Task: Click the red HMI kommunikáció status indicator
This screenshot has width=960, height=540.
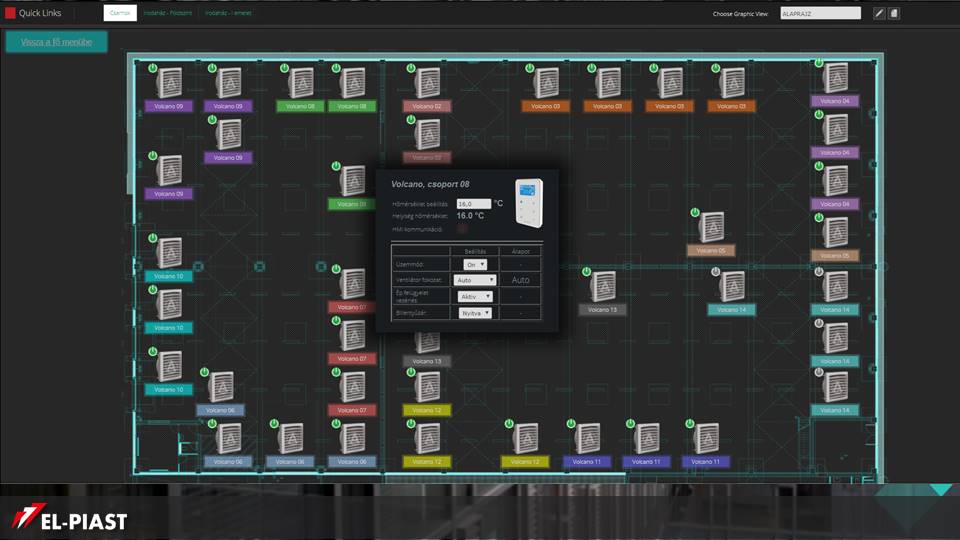Action: coord(462,229)
